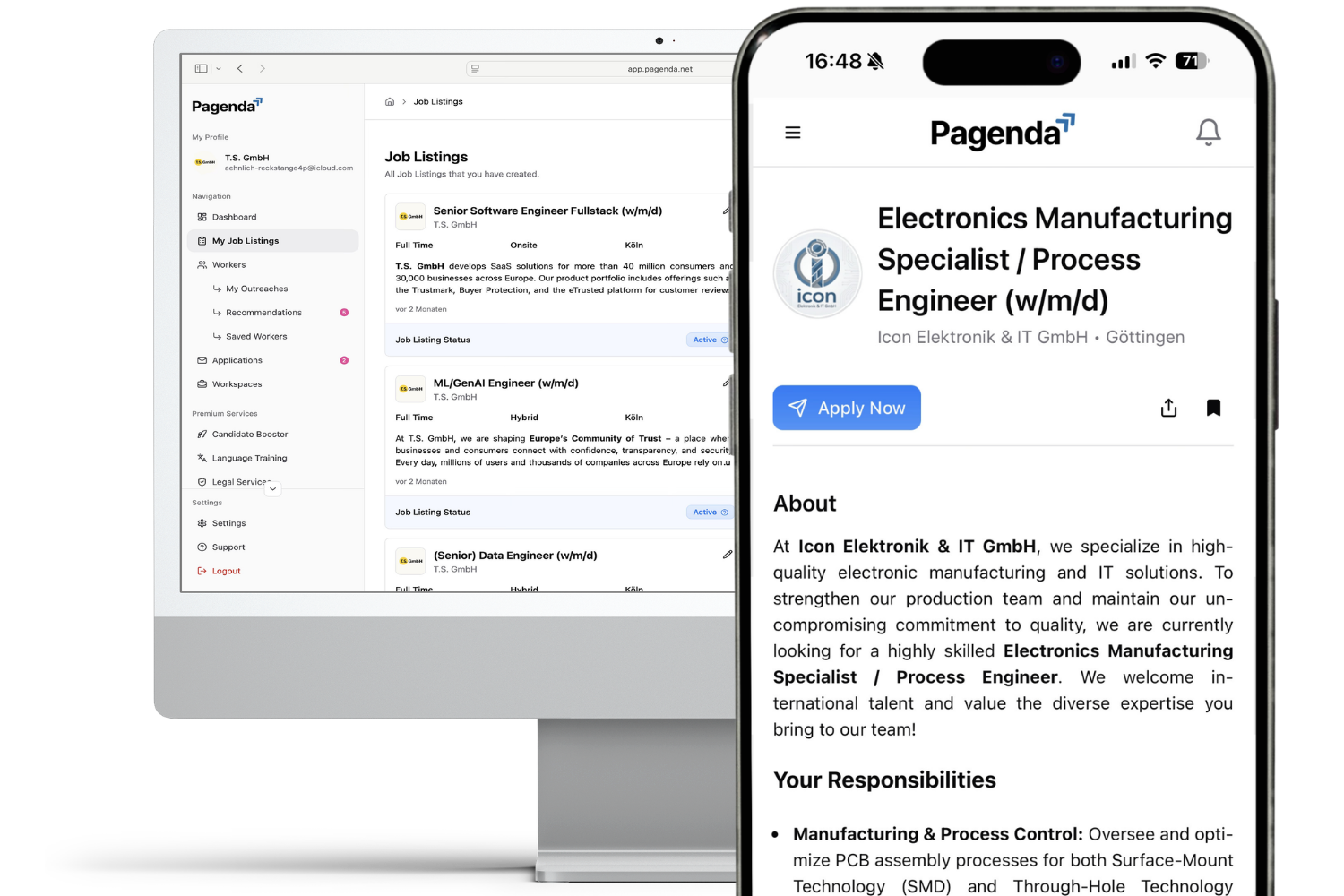The width and height of the screenshot is (1344, 896).
Task: Click T.S. GmbH logo on ML/GenAI card
Action: [410, 389]
